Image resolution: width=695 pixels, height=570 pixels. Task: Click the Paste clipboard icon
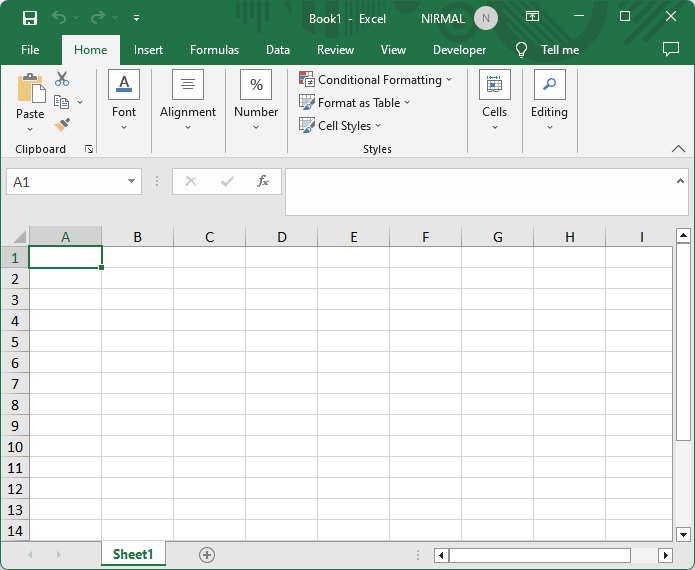coord(31,88)
